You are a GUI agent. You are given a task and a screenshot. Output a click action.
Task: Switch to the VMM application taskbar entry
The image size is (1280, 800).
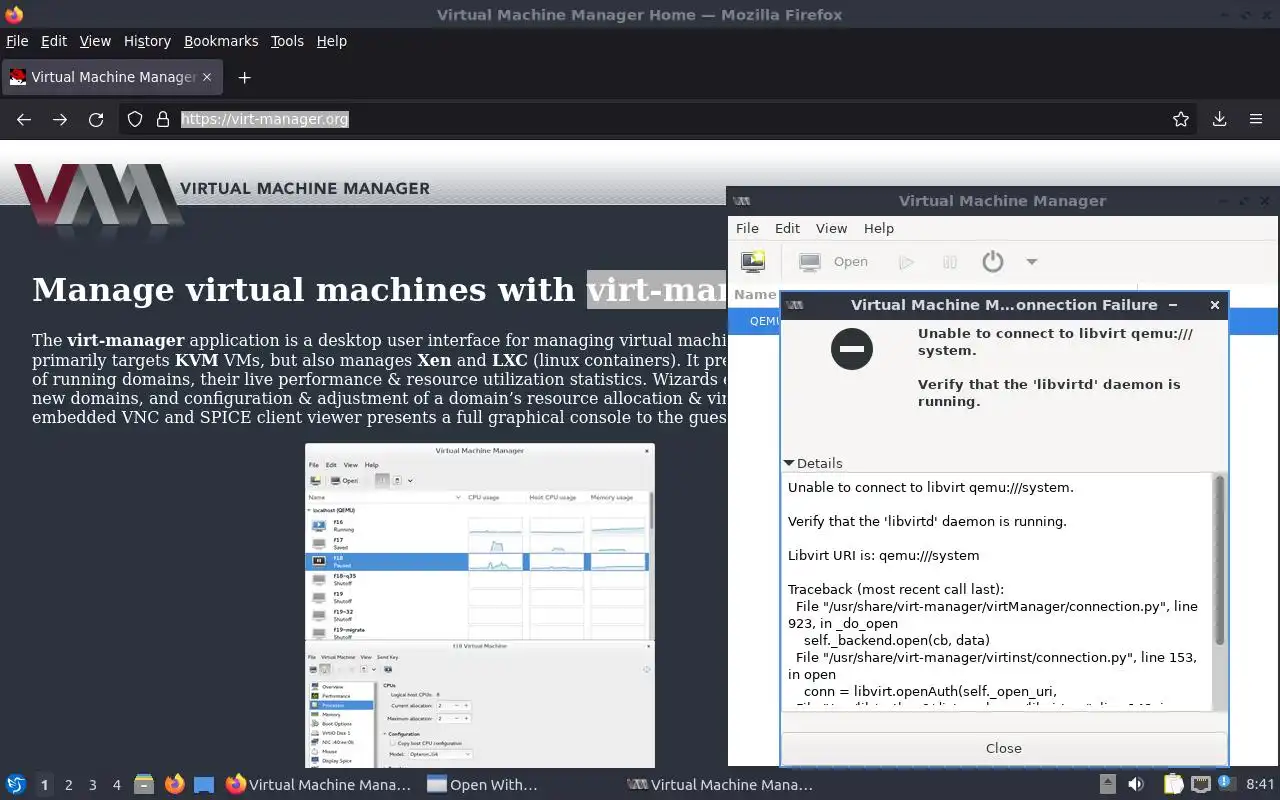tap(720, 785)
